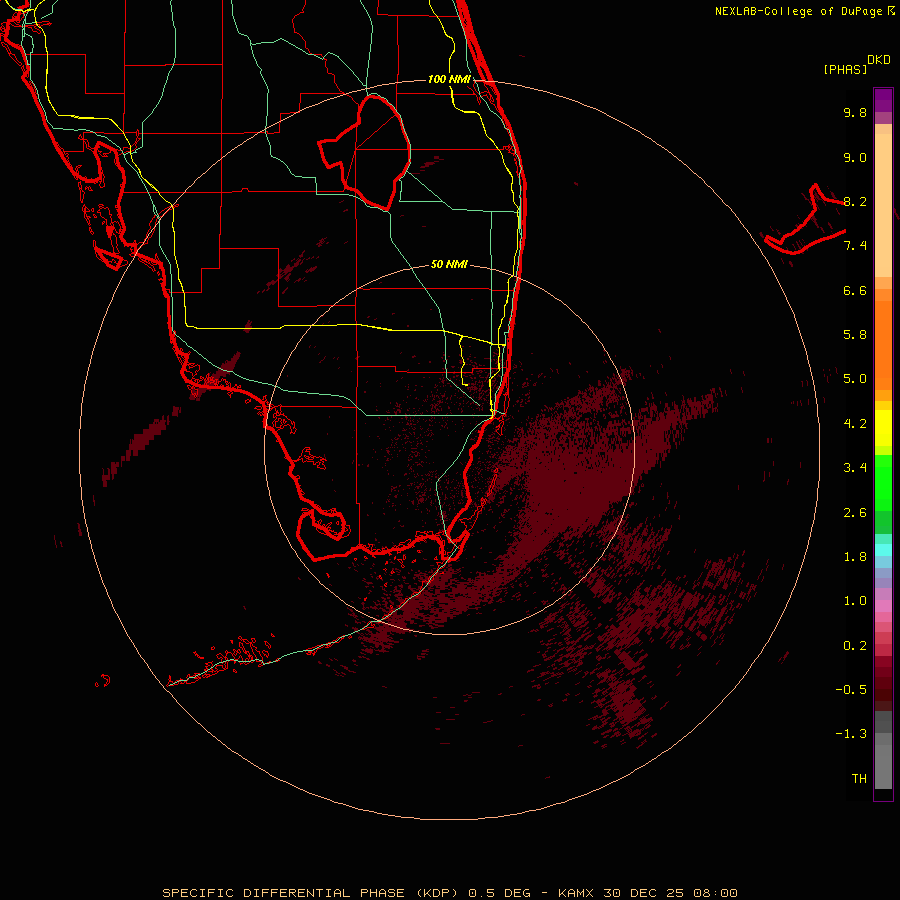Viewport: 900px width, 900px height.
Task: Click the 7.4 color scale value
Action: [855, 246]
